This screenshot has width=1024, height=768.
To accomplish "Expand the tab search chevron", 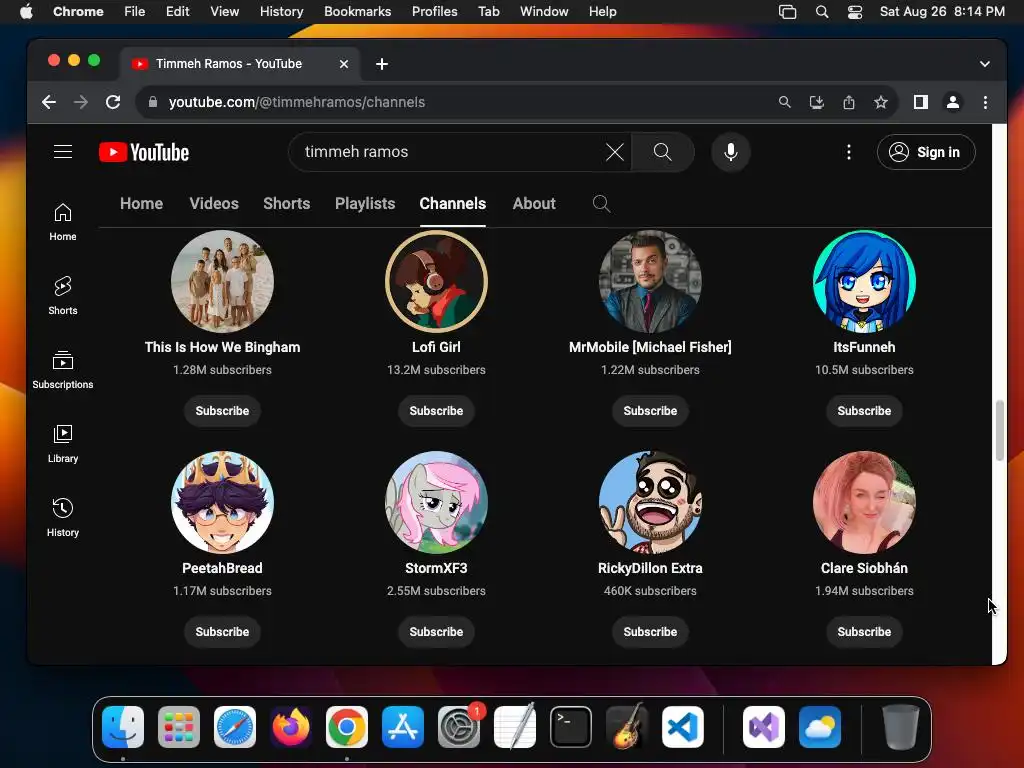I will [x=985, y=64].
